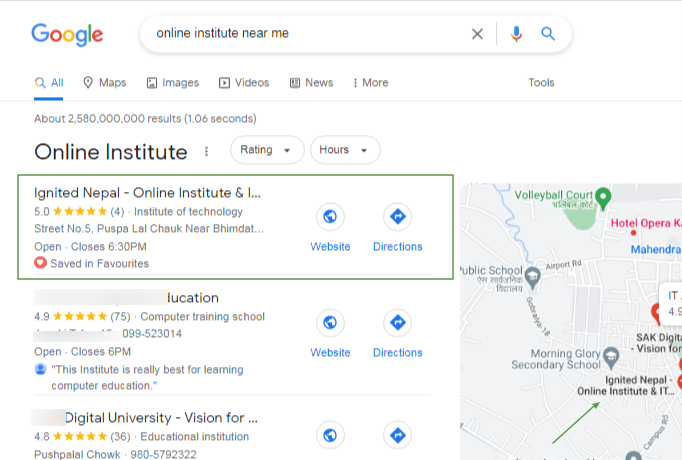Open Directions link for Ignited Nepal
682x460 pixels.
click(x=398, y=247)
